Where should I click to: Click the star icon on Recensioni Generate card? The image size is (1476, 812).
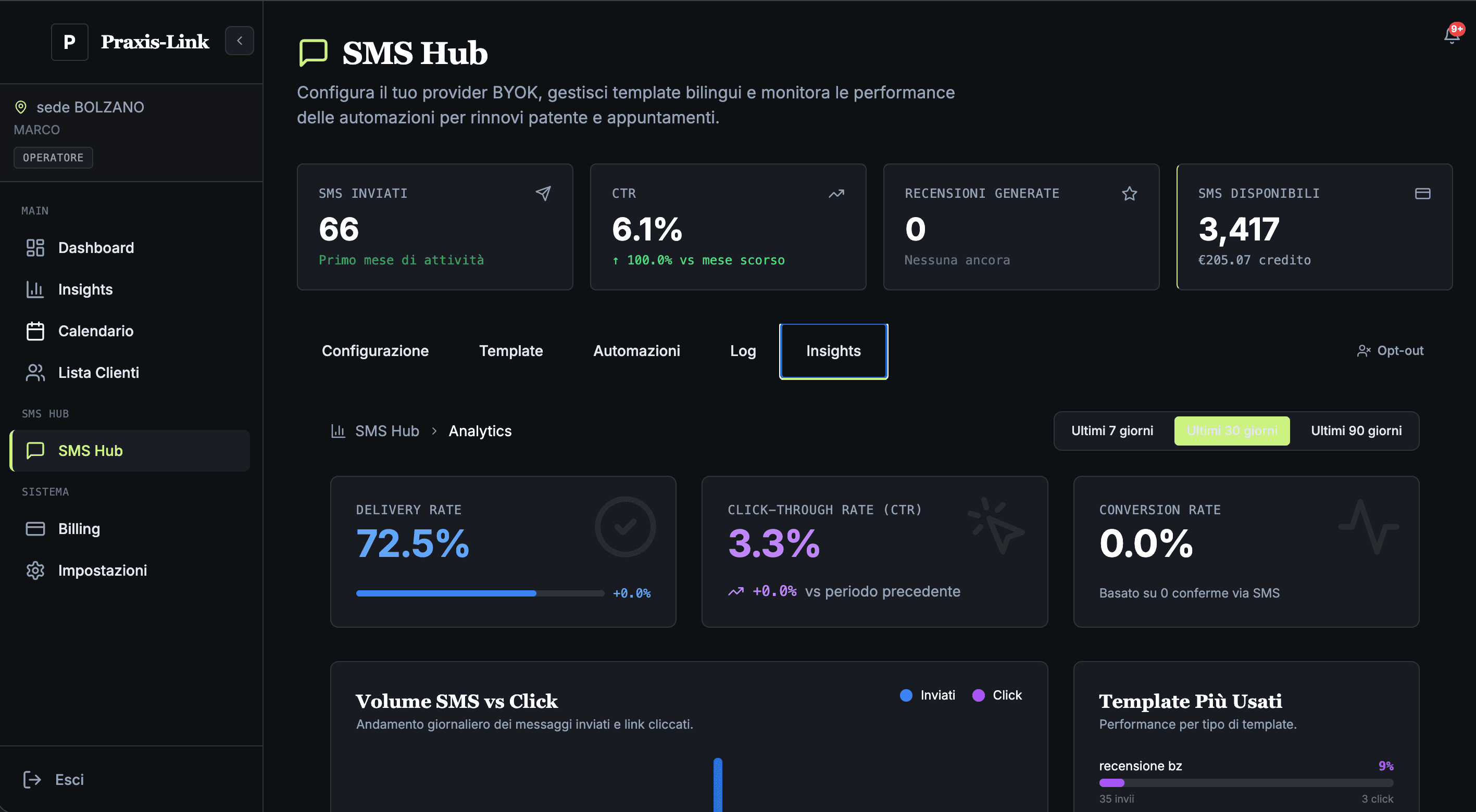coord(1129,194)
